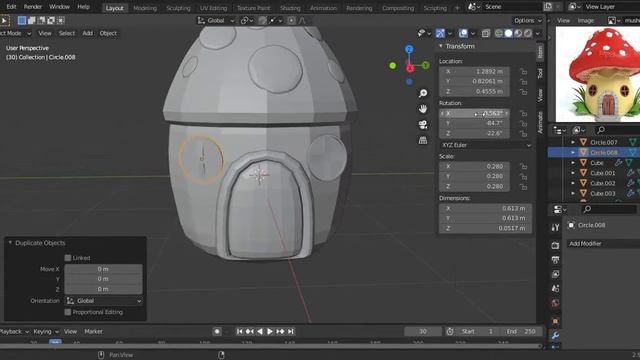Click the pan hand gizmo in the viewport
This screenshot has width=640, height=360.
click(423, 109)
